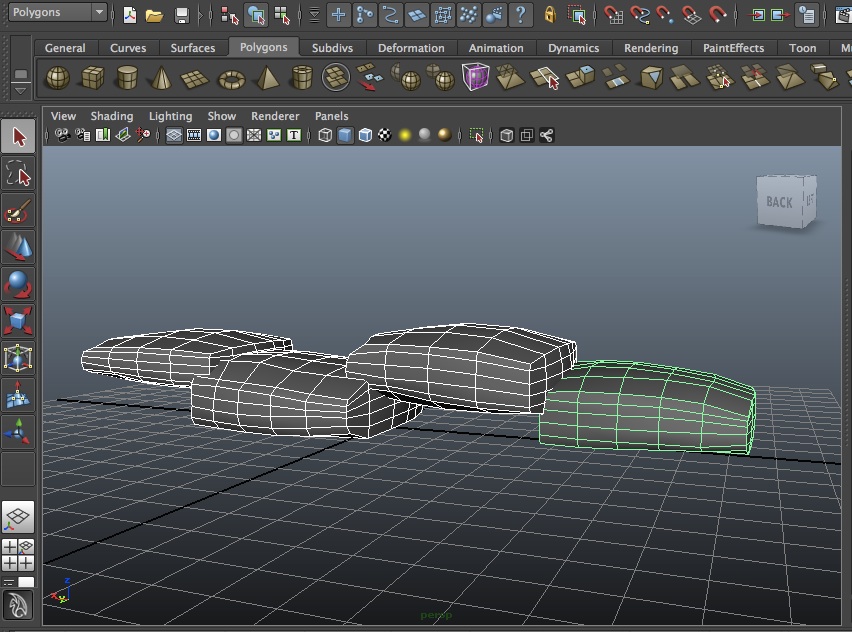This screenshot has width=852, height=632.
Task: Open the Lighting viewport menu
Action: 170,116
